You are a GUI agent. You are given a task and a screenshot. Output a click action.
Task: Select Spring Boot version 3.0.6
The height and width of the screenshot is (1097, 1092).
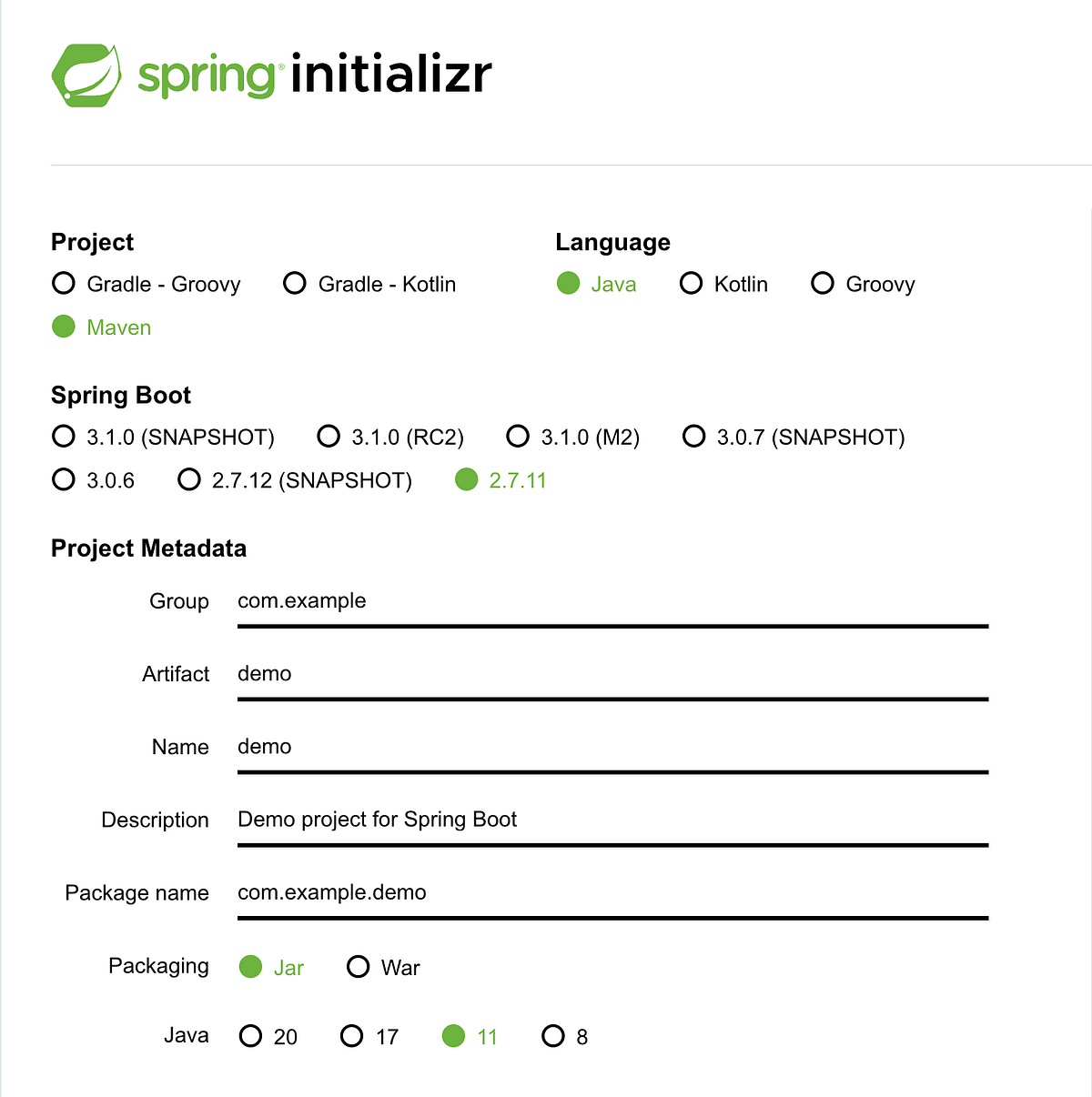pyautogui.click(x=64, y=479)
